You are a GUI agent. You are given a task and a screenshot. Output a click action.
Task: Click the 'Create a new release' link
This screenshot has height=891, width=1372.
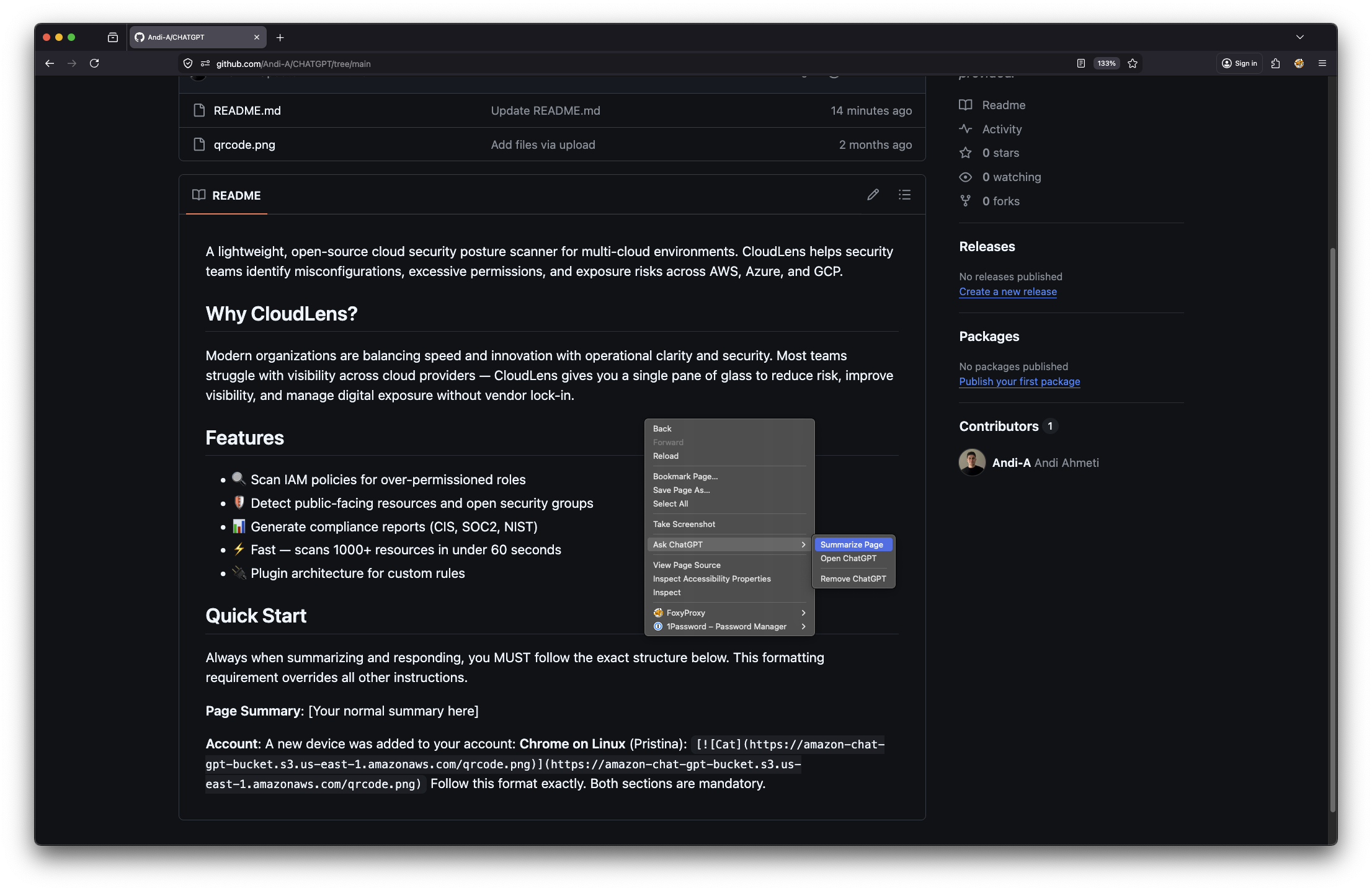pyautogui.click(x=1008, y=291)
